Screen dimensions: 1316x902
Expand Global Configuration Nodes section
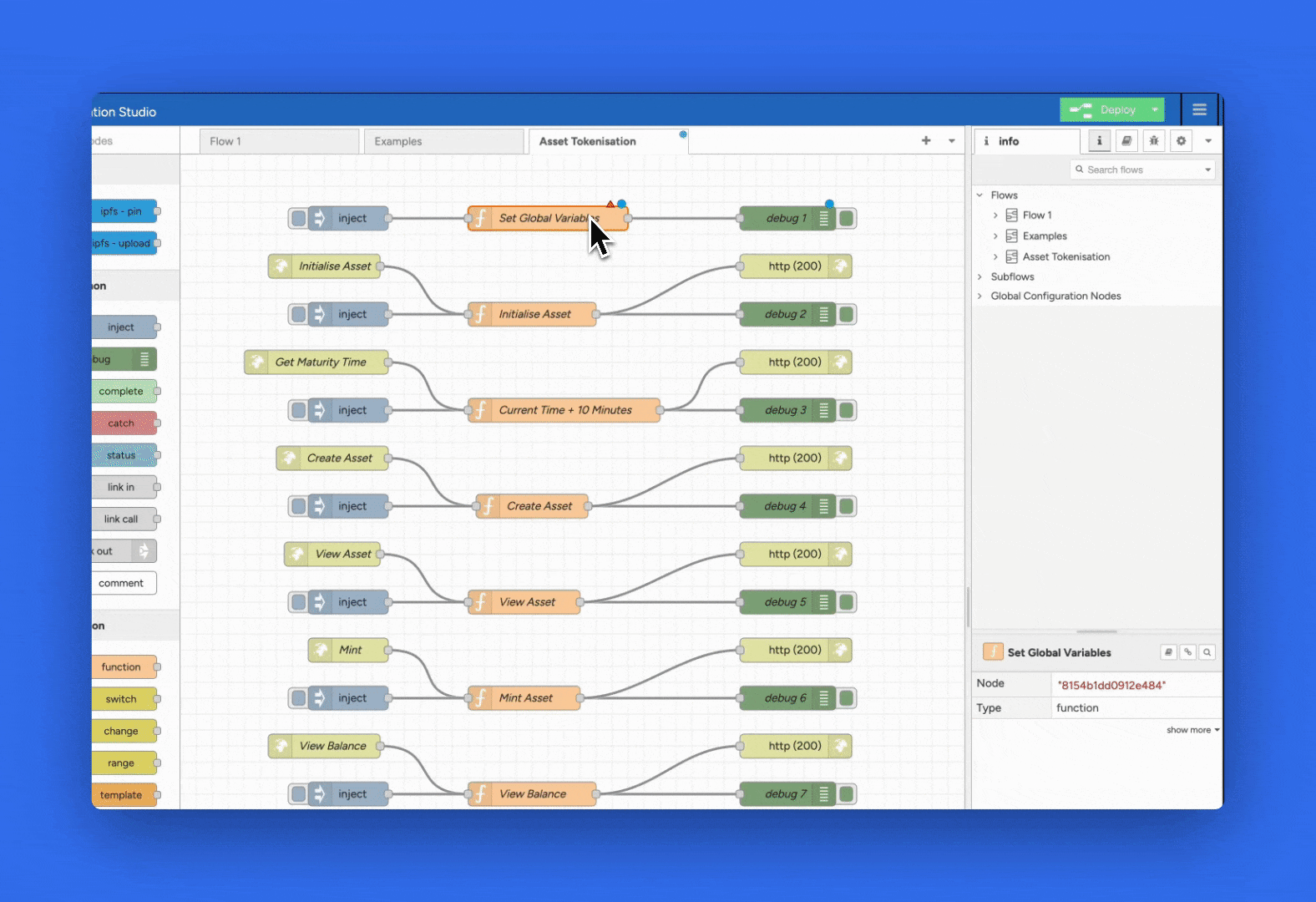980,296
